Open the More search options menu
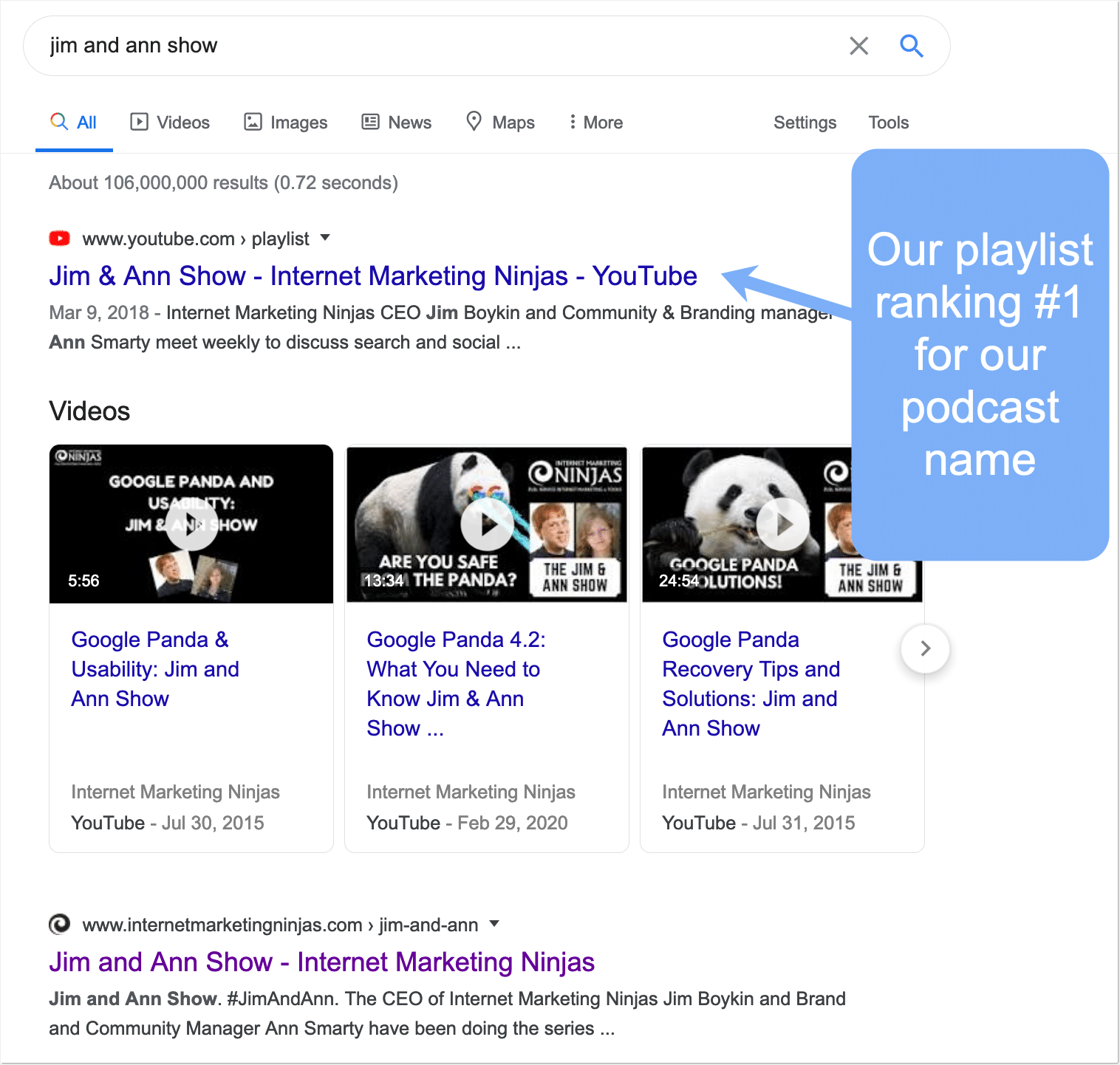Screen dimensions: 1120x1065 point(595,123)
